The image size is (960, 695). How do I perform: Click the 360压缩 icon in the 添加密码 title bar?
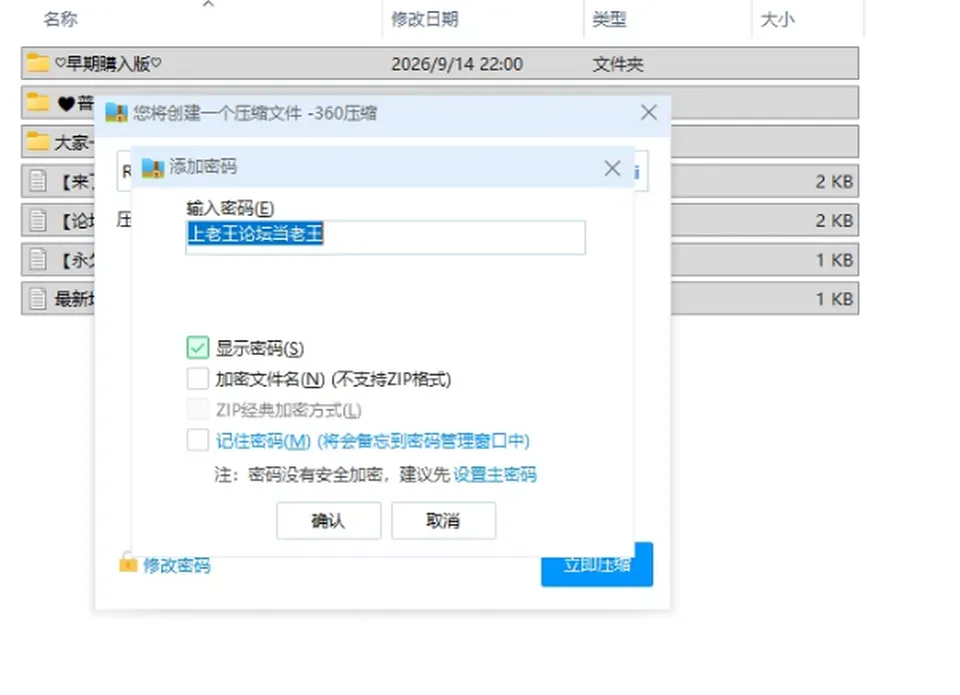(152, 167)
